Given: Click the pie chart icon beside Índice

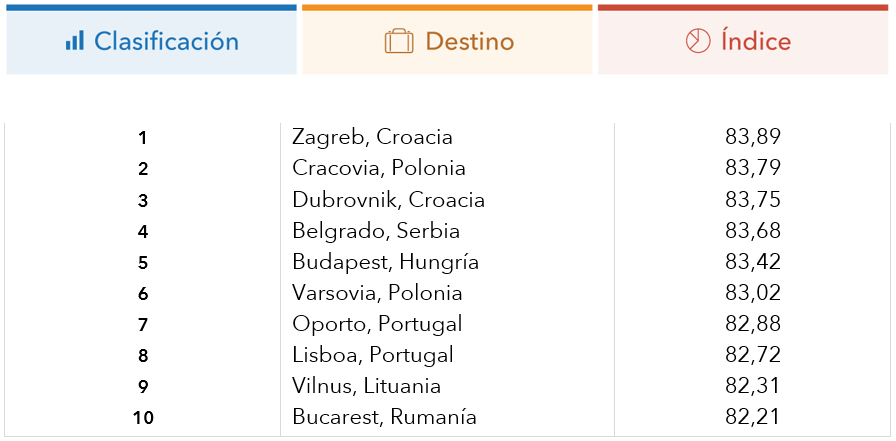Looking at the screenshot, I should click(698, 41).
